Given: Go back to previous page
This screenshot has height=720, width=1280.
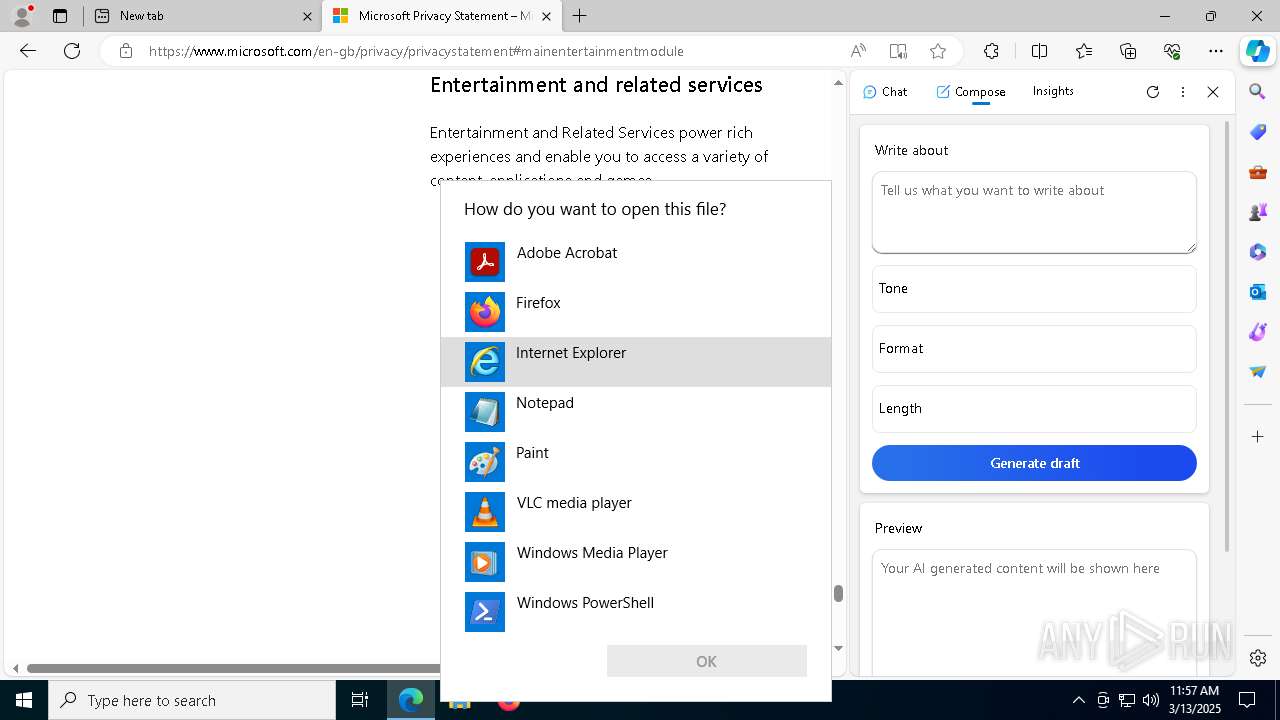Looking at the screenshot, I should tap(28, 51).
